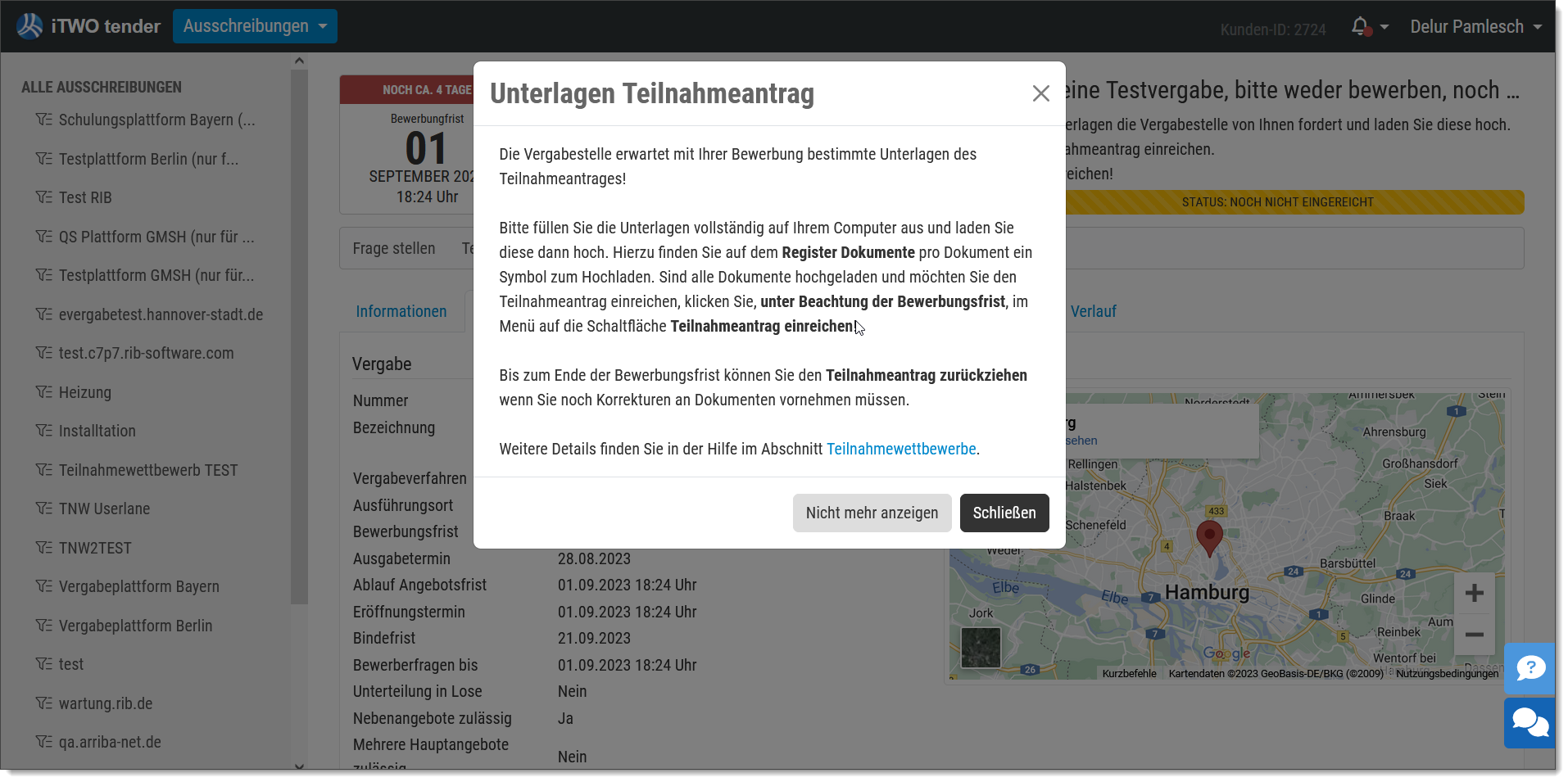The width and height of the screenshot is (1568, 782).
Task: Zoom in on the map with plus
Action: click(x=1474, y=593)
